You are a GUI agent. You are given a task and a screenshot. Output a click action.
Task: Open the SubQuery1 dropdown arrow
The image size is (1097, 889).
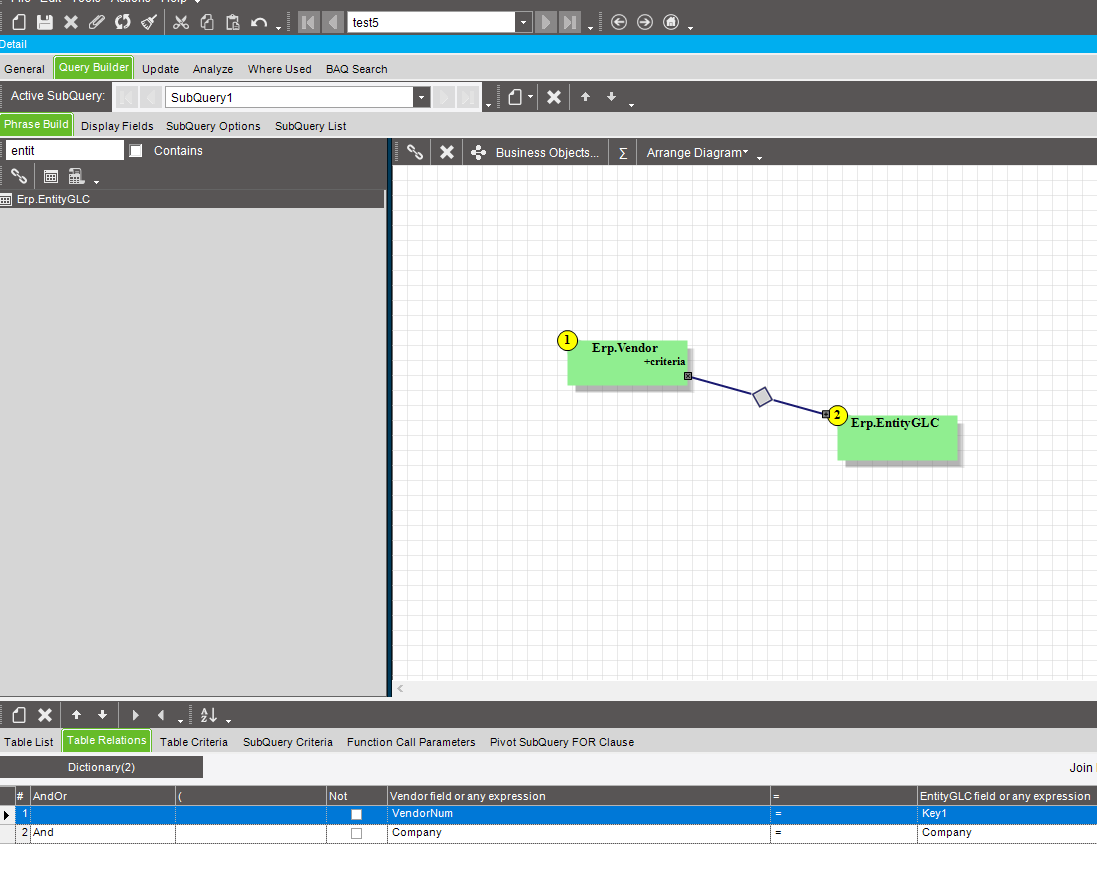pyautogui.click(x=421, y=97)
